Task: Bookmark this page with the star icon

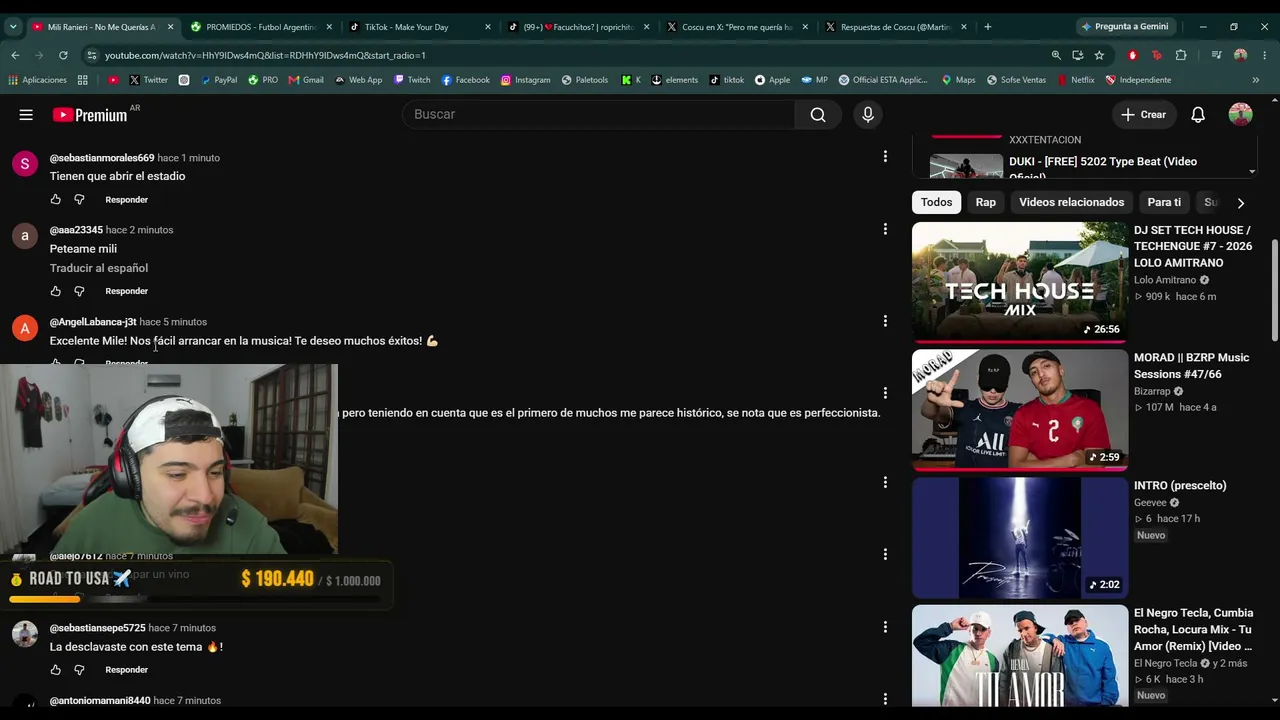Action: click(1099, 55)
